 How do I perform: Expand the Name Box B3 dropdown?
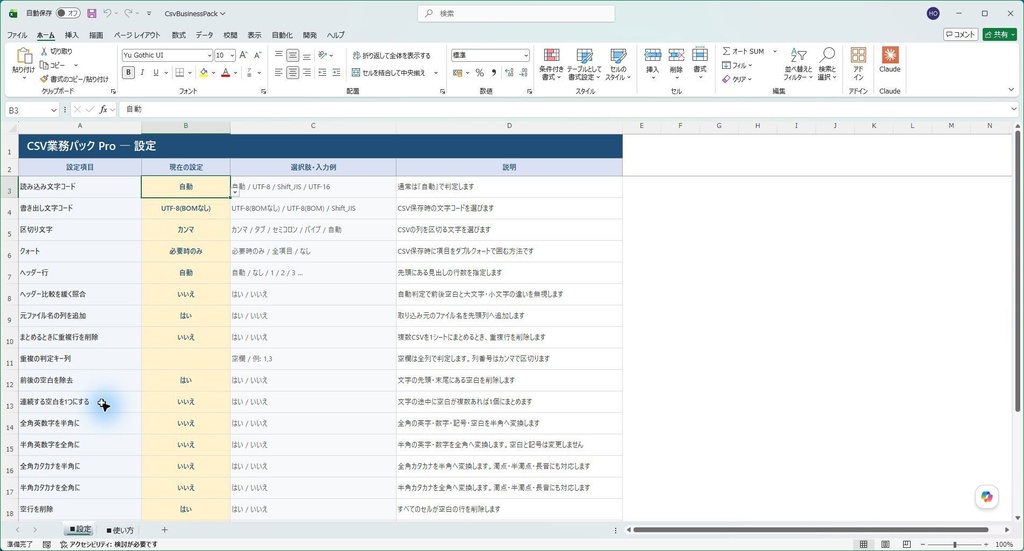click(54, 110)
